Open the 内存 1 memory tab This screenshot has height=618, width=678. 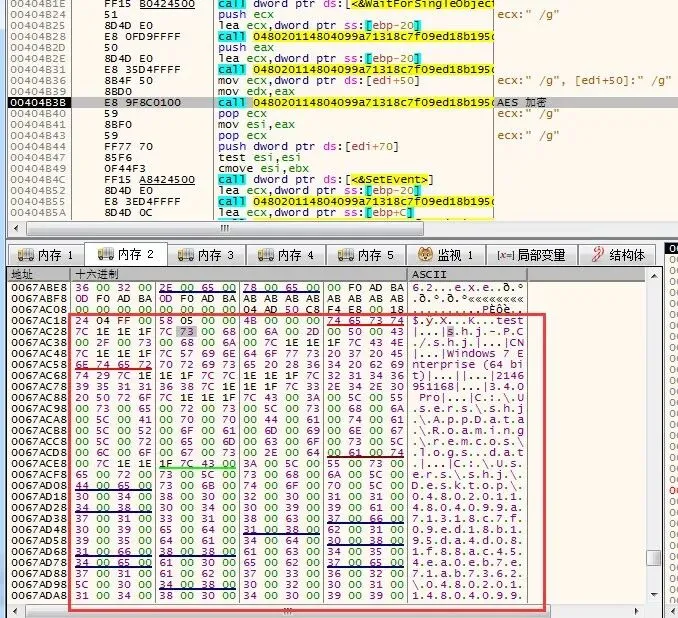click(x=46, y=255)
